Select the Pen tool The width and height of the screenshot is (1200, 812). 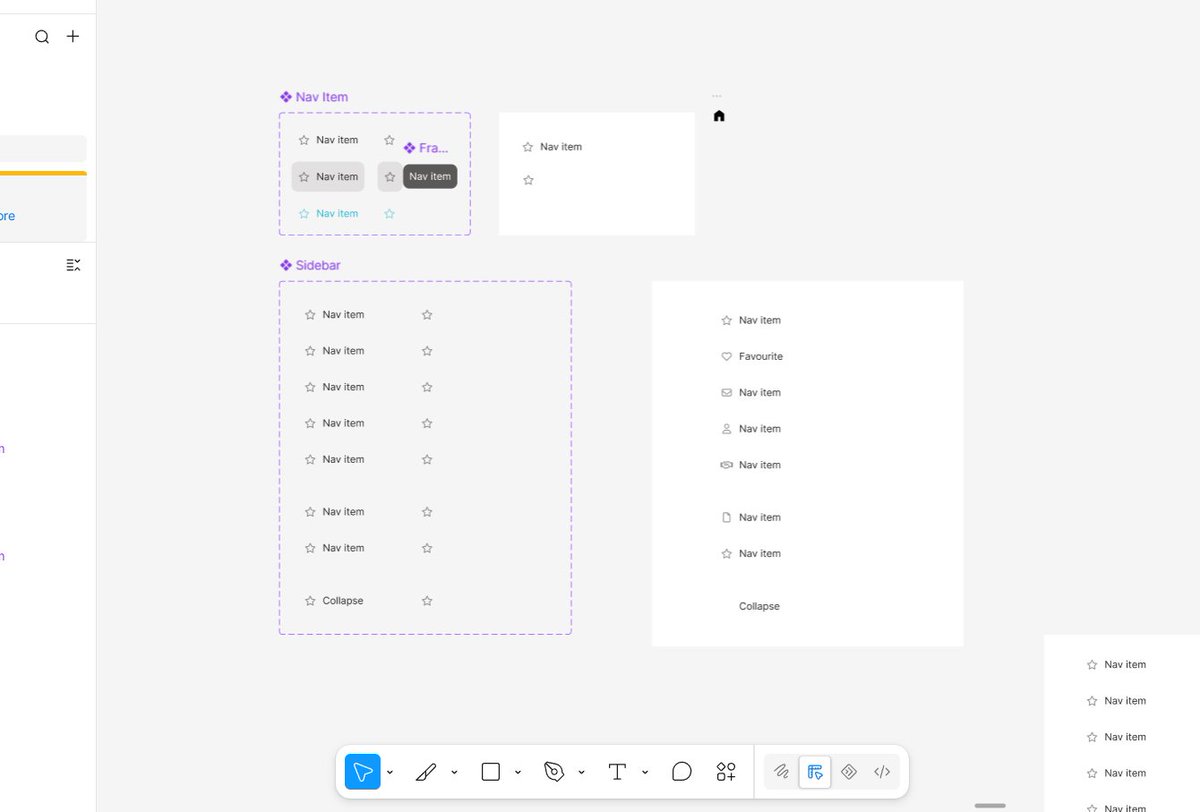[x=554, y=772]
